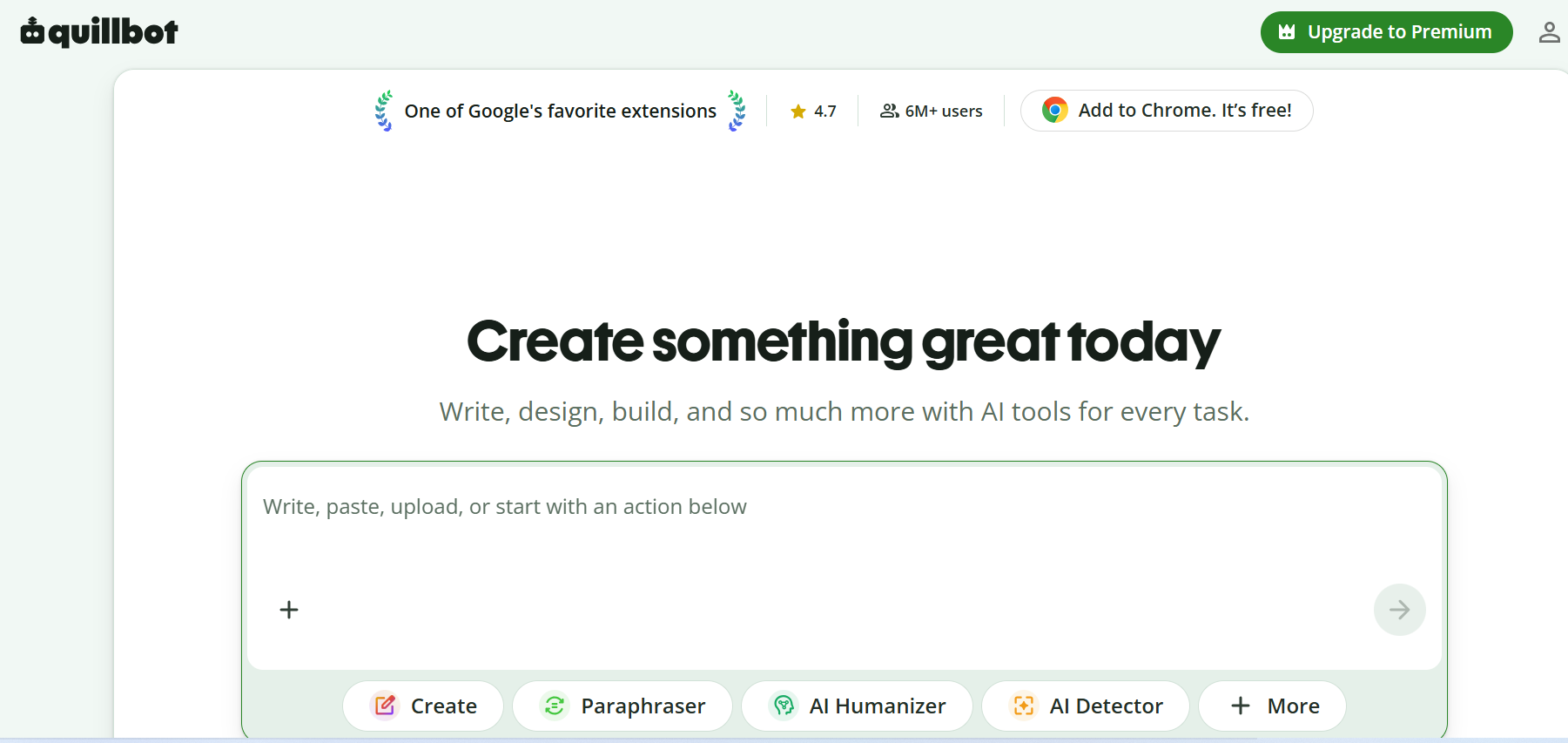Select the AI Detector tool

(1085, 706)
